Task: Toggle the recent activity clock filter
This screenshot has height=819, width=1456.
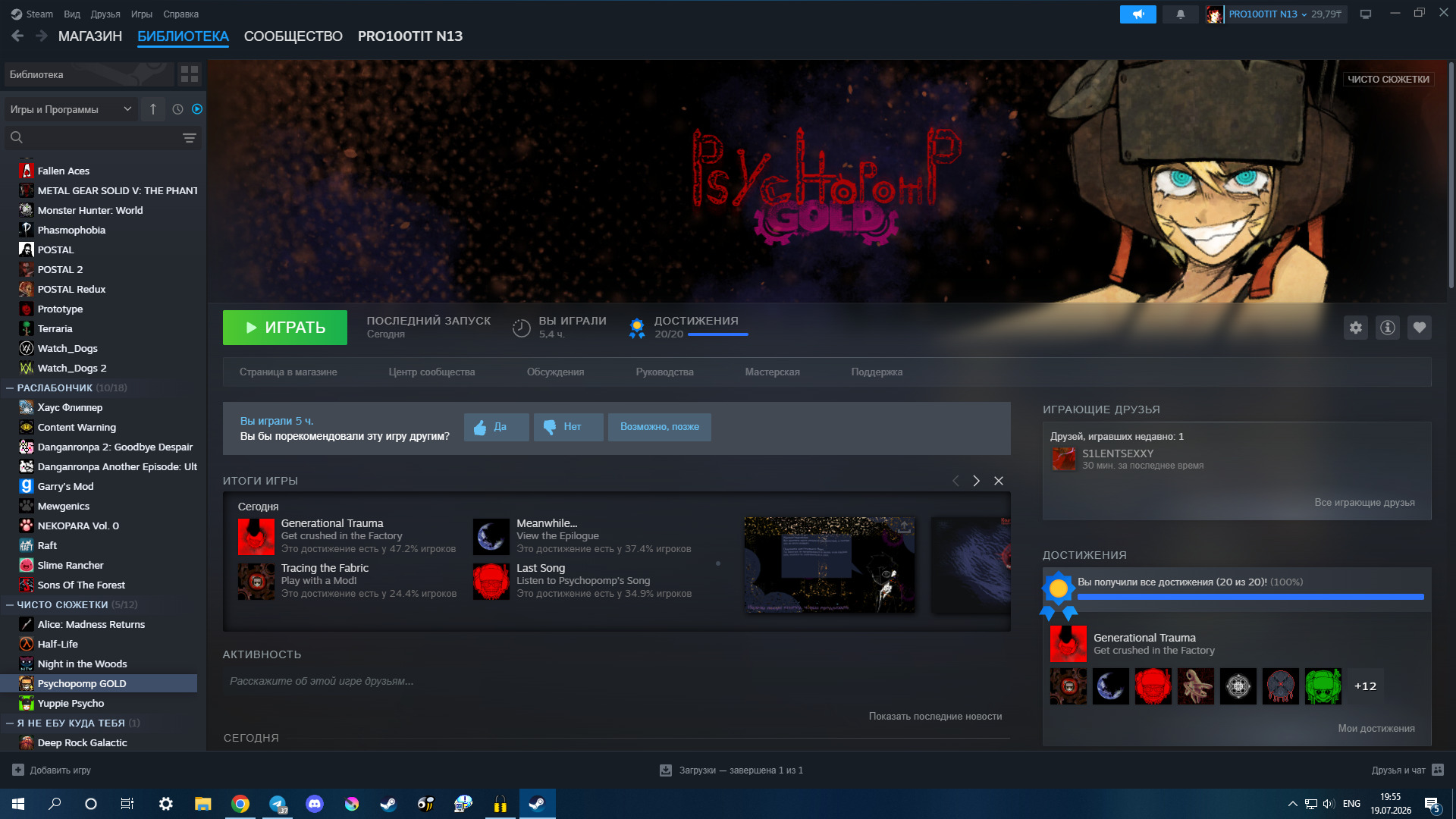Action: pos(177,109)
